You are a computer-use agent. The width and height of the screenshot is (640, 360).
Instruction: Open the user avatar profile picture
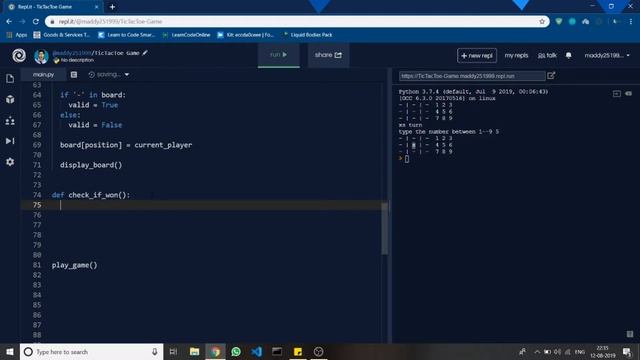pyautogui.click(x=41, y=56)
